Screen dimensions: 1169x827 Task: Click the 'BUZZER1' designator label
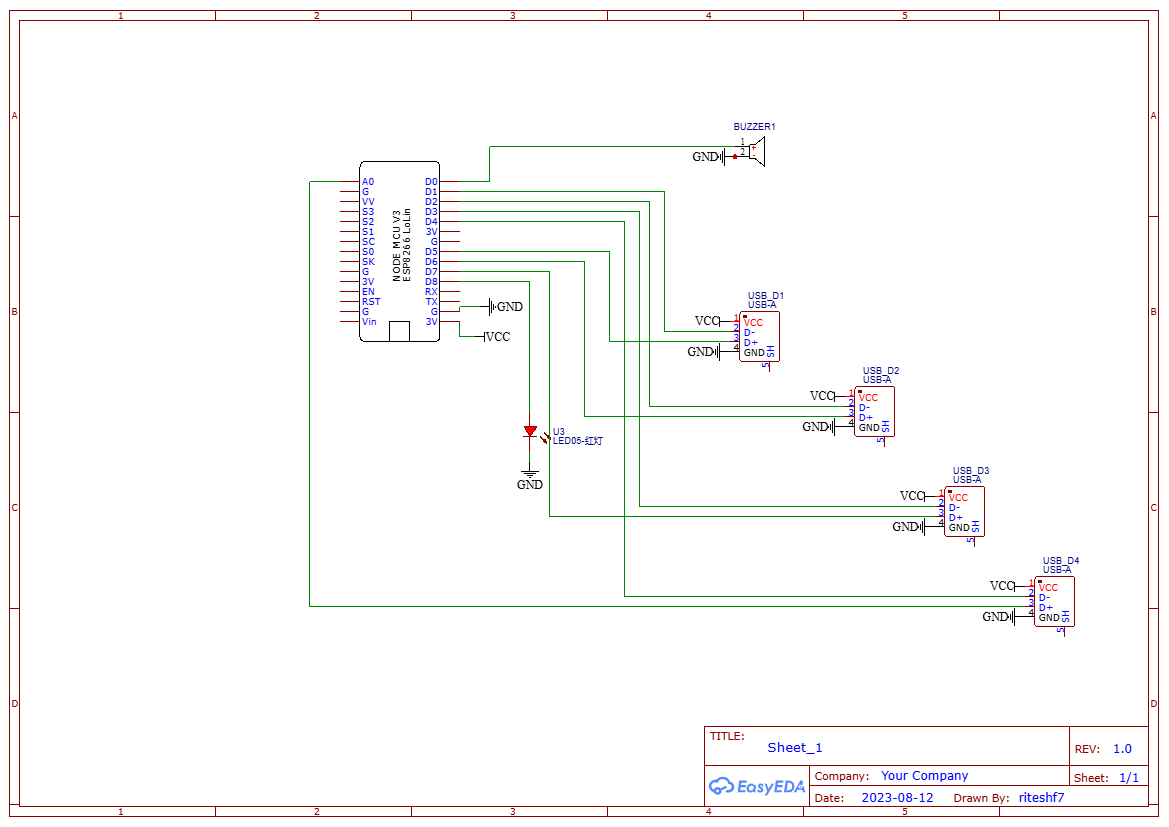[x=754, y=127]
